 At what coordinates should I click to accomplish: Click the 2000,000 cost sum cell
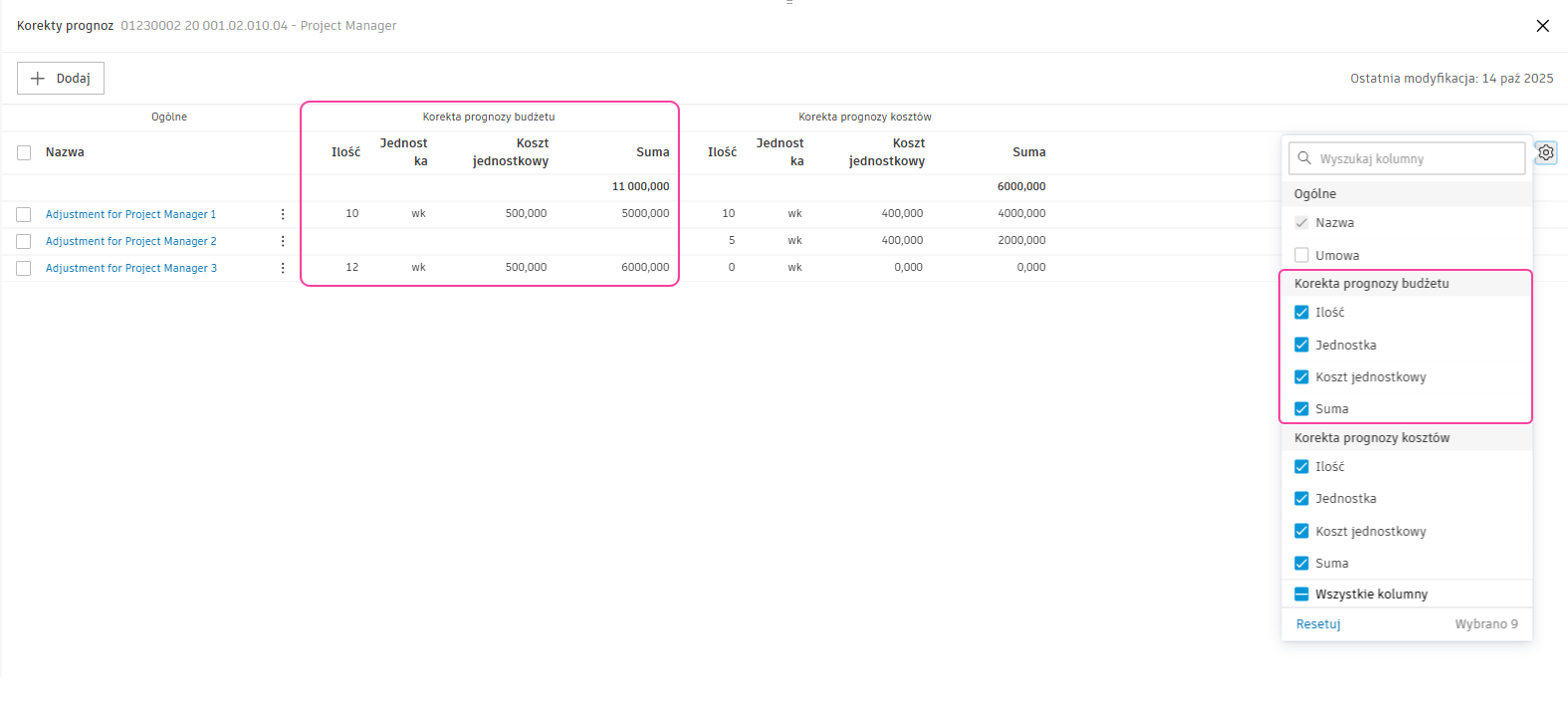(x=1021, y=241)
